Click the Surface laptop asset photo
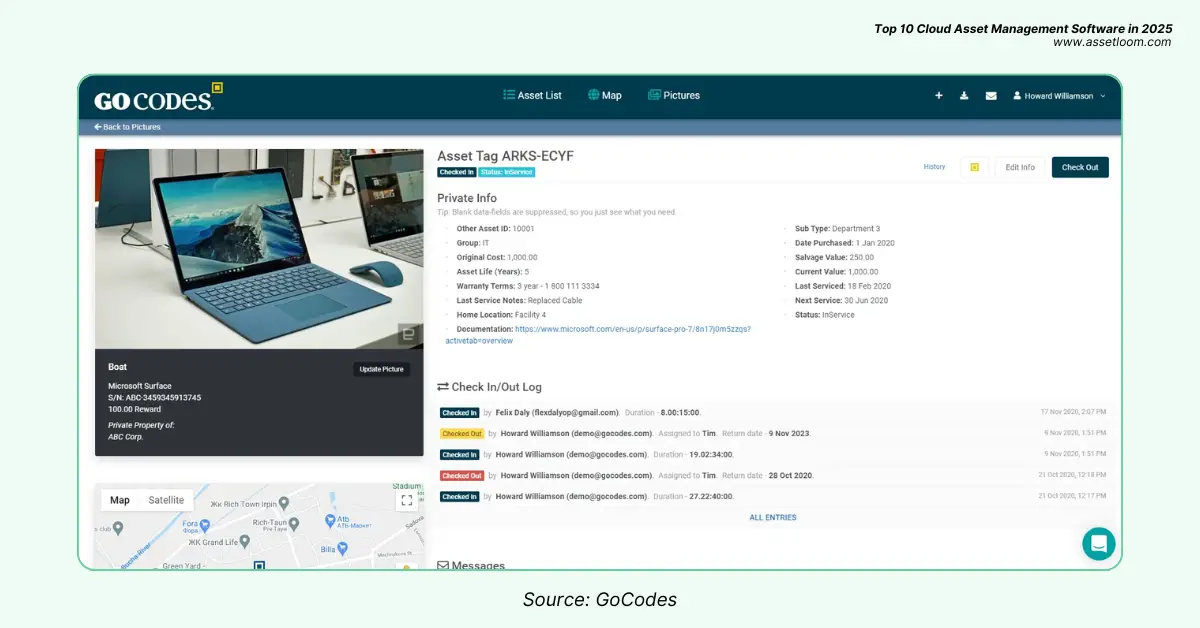 click(259, 248)
